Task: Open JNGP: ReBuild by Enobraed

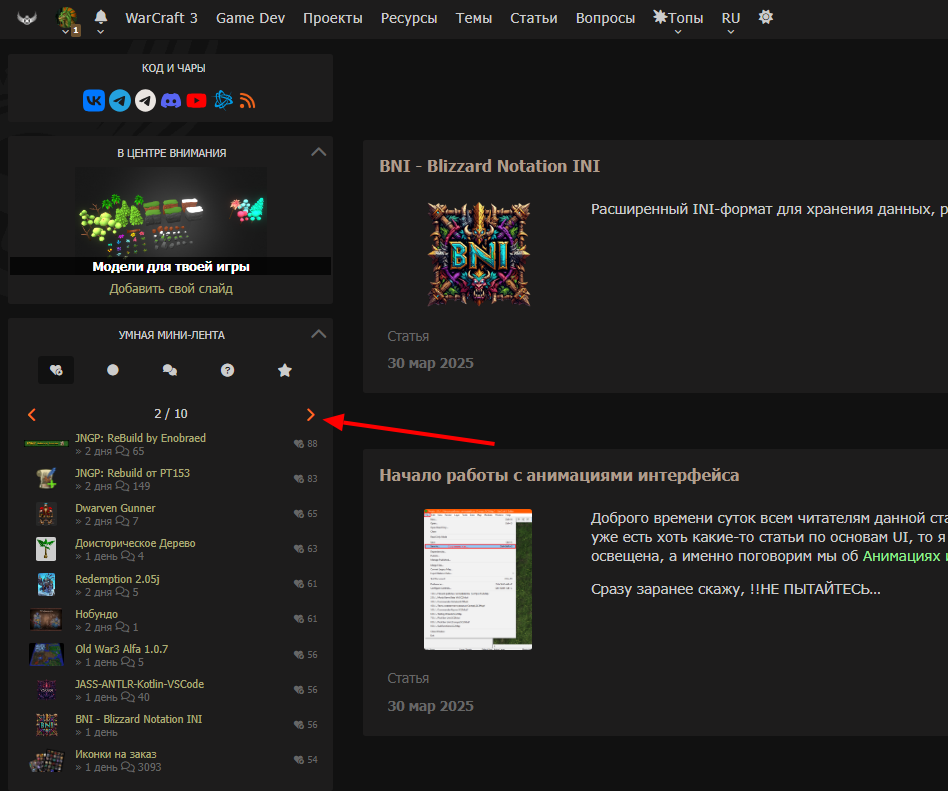Action: coord(140,438)
